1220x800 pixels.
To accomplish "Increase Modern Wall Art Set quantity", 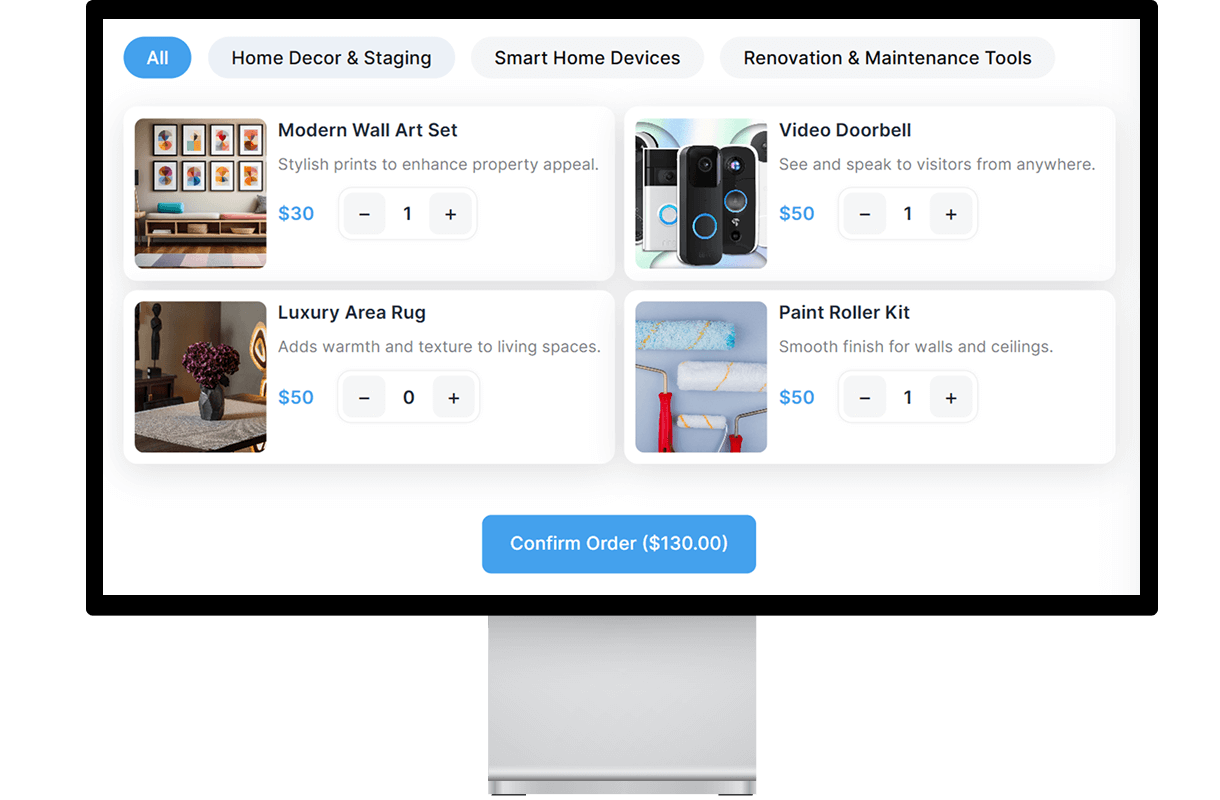I will pyautogui.click(x=450, y=214).
